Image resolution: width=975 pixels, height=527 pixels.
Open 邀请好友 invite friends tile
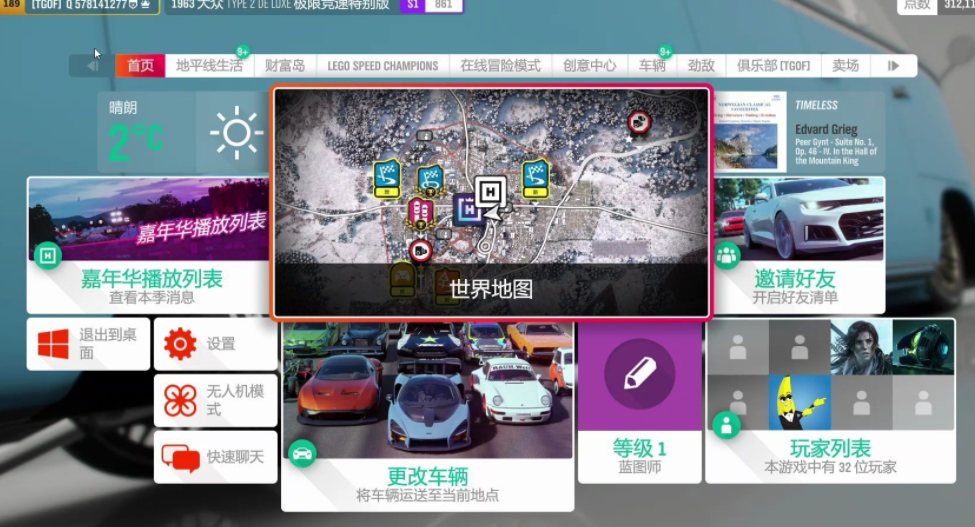click(x=799, y=245)
